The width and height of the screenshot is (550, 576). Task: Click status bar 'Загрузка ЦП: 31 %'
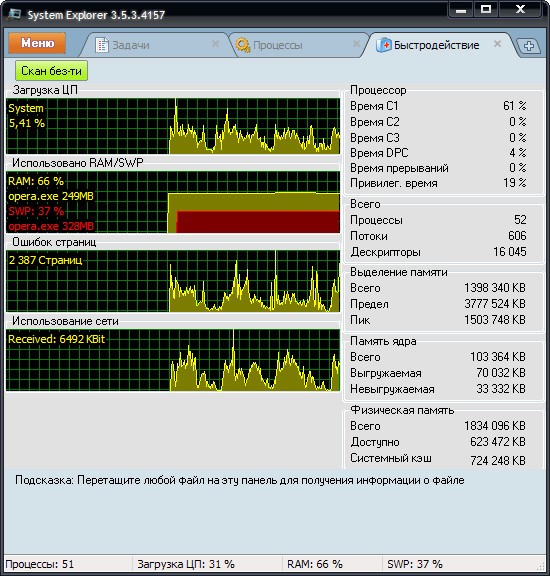[x=186, y=564]
